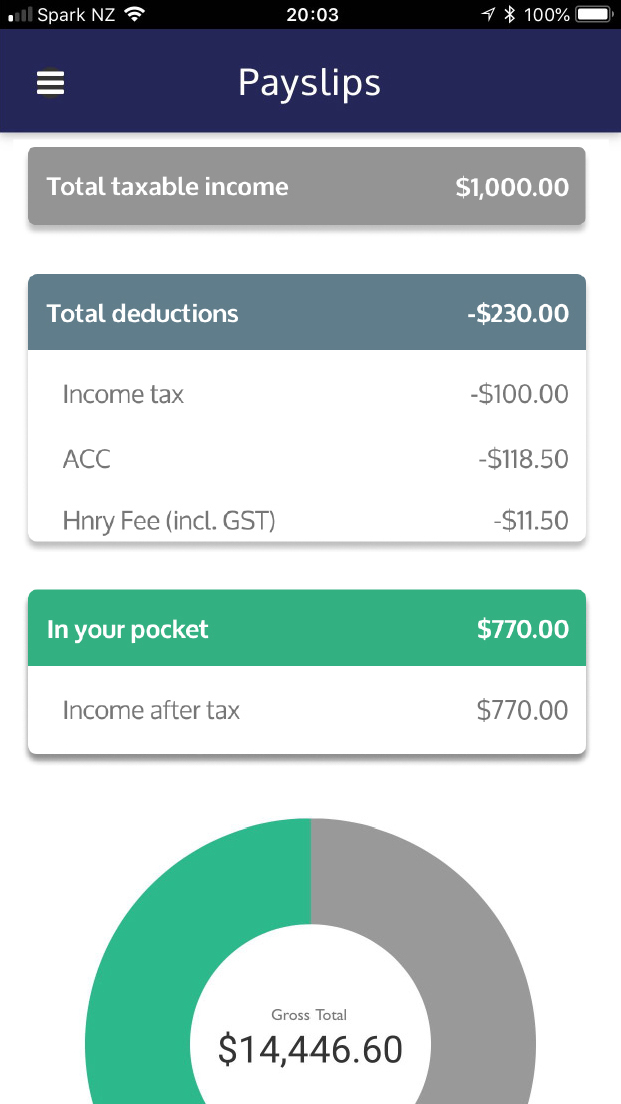Expand the In your pocket section
This screenshot has height=1104, width=621.
coord(306,628)
